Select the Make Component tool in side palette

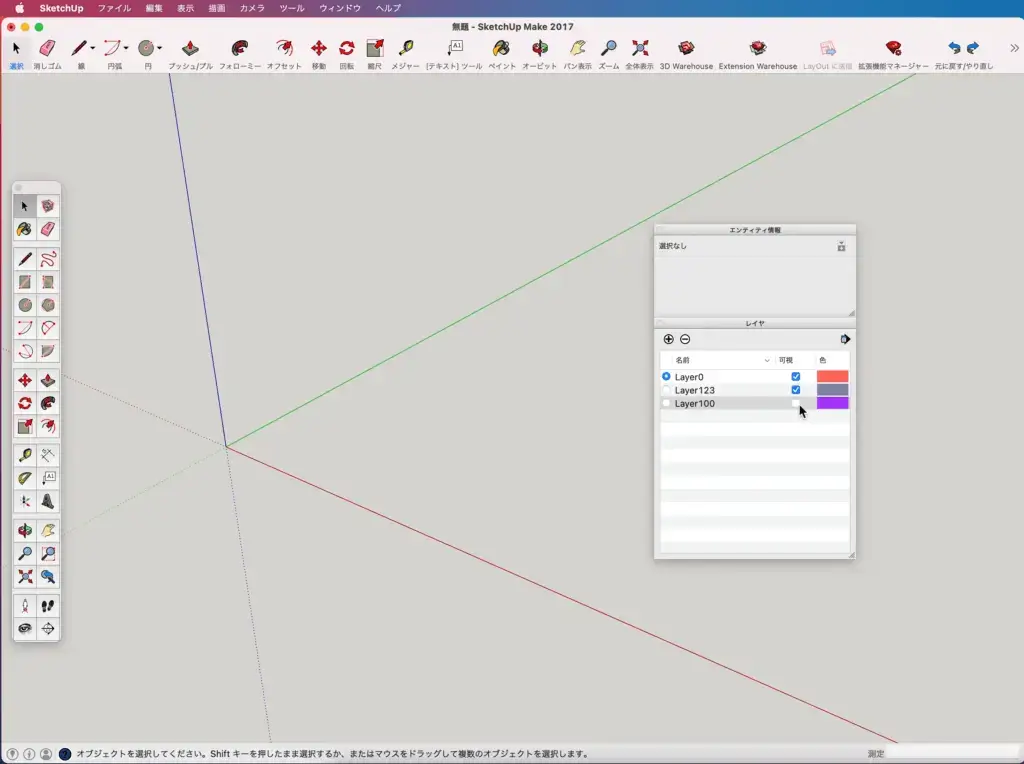48,206
